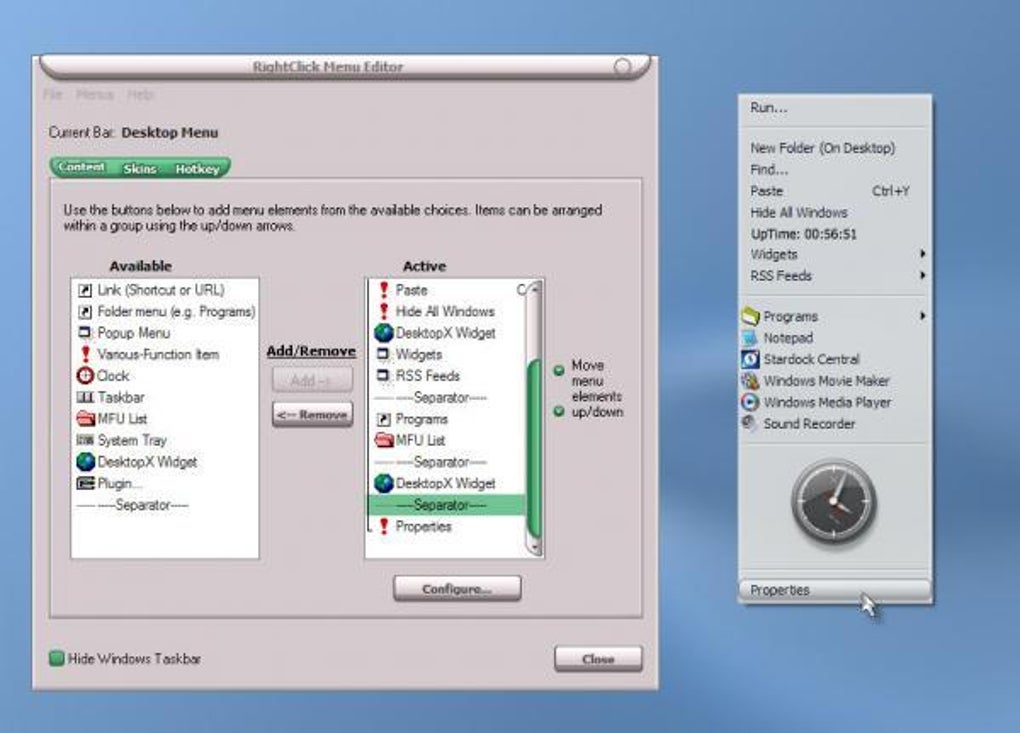
Task: Switch to the Hotkey tab
Action: tap(197, 168)
